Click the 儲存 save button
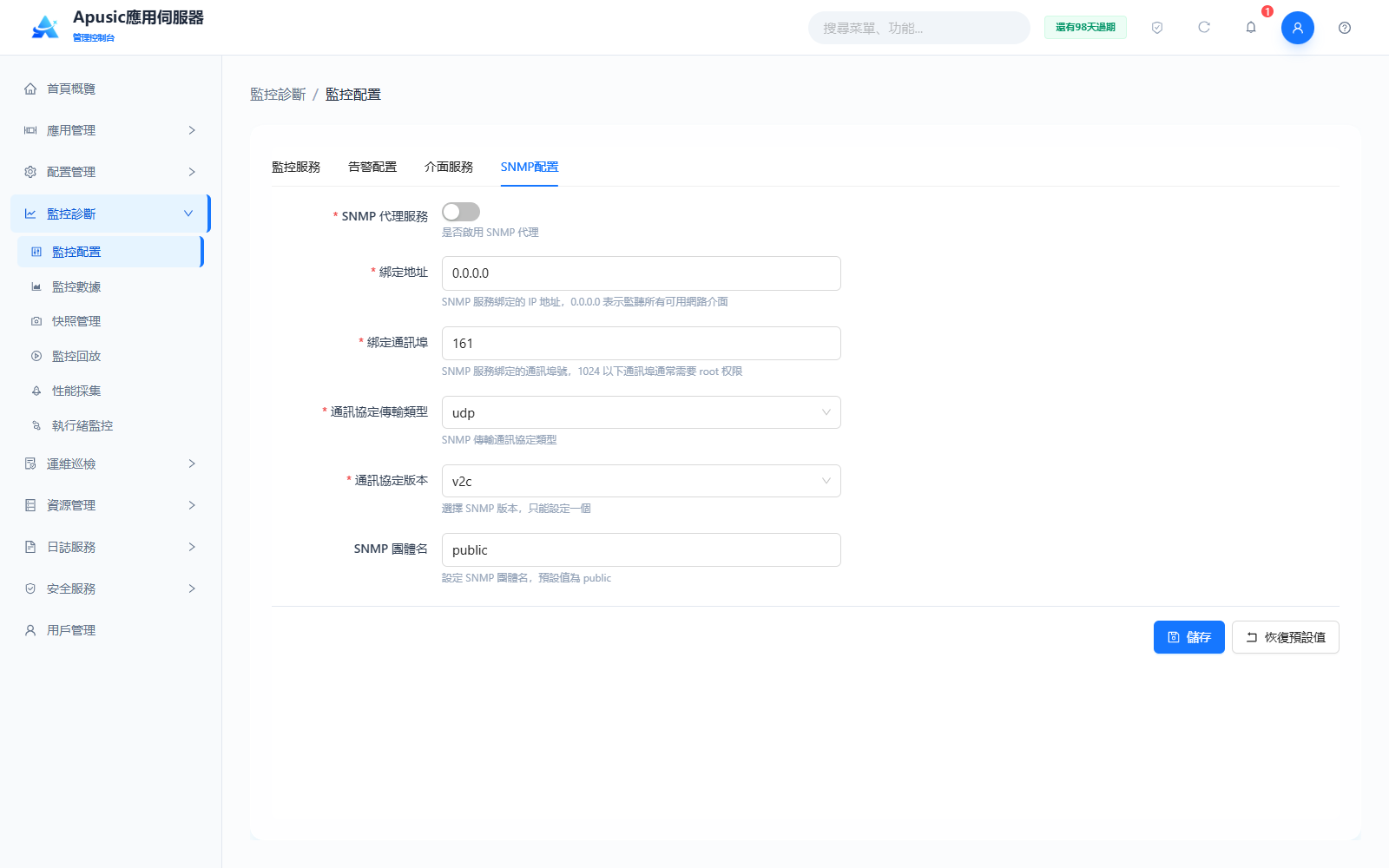This screenshot has width=1389, height=868. (1188, 637)
